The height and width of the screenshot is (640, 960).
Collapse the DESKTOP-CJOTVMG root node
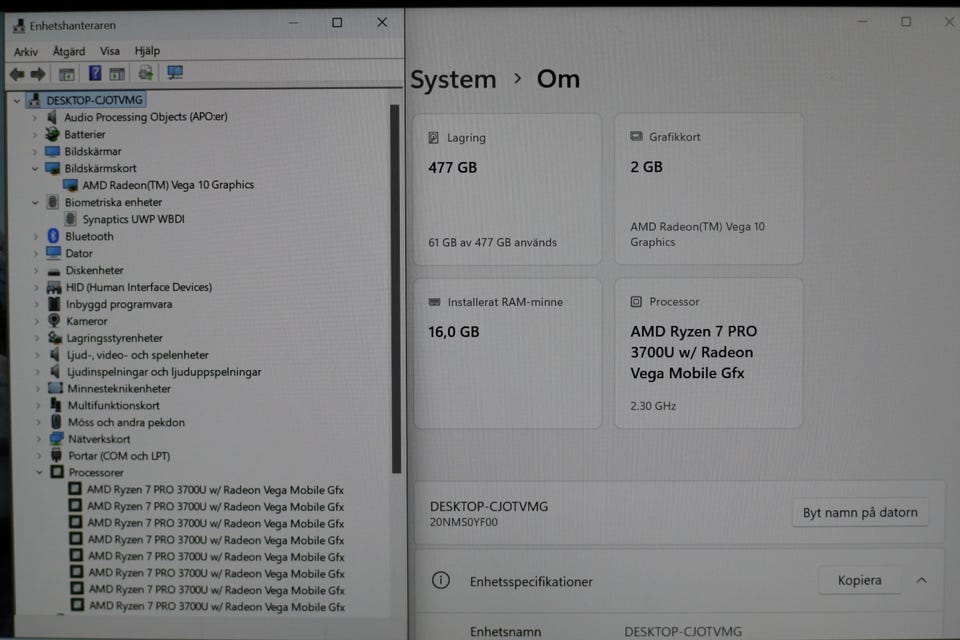[x=17, y=100]
